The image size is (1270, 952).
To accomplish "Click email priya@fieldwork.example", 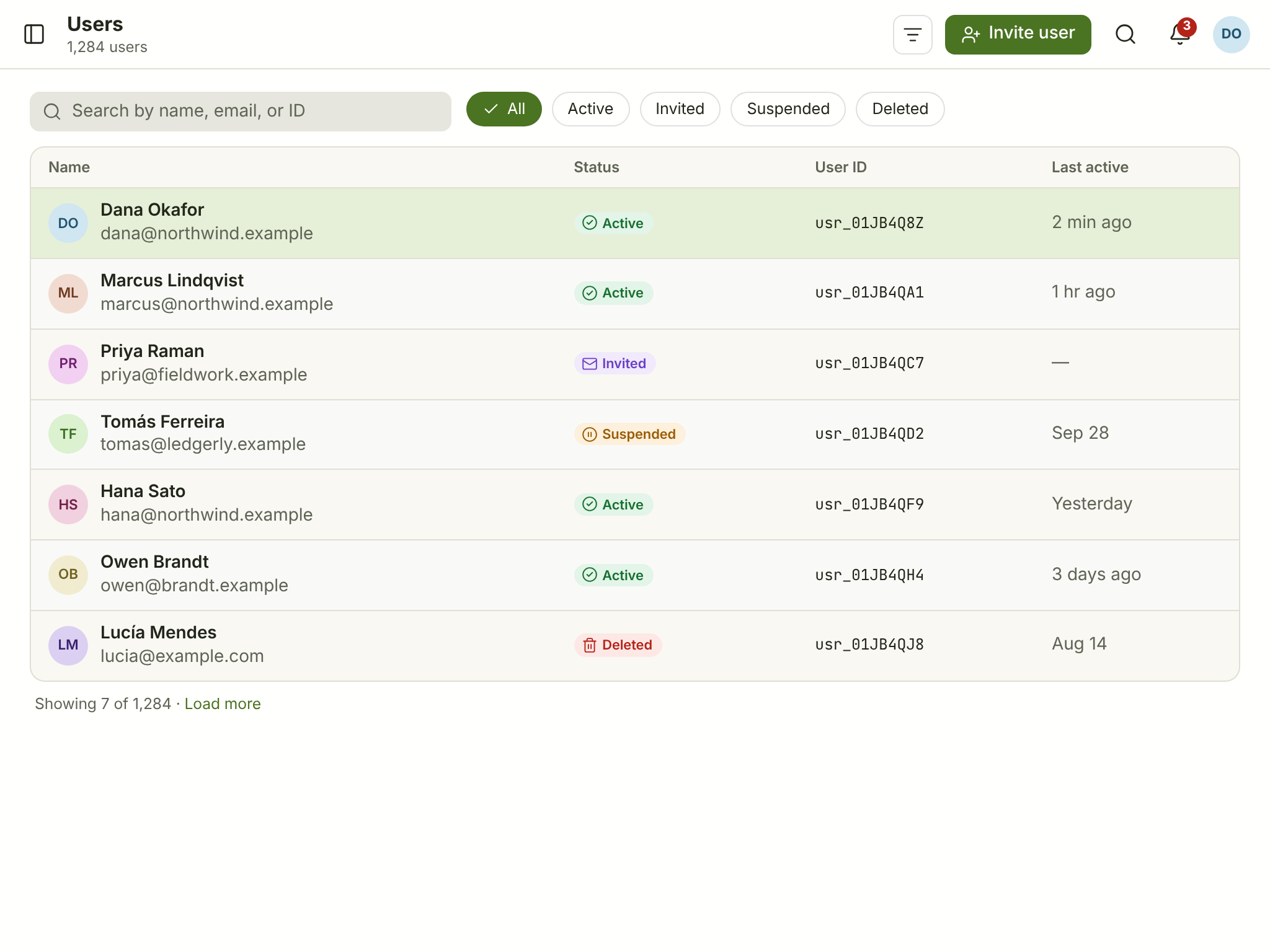I will coord(204,375).
